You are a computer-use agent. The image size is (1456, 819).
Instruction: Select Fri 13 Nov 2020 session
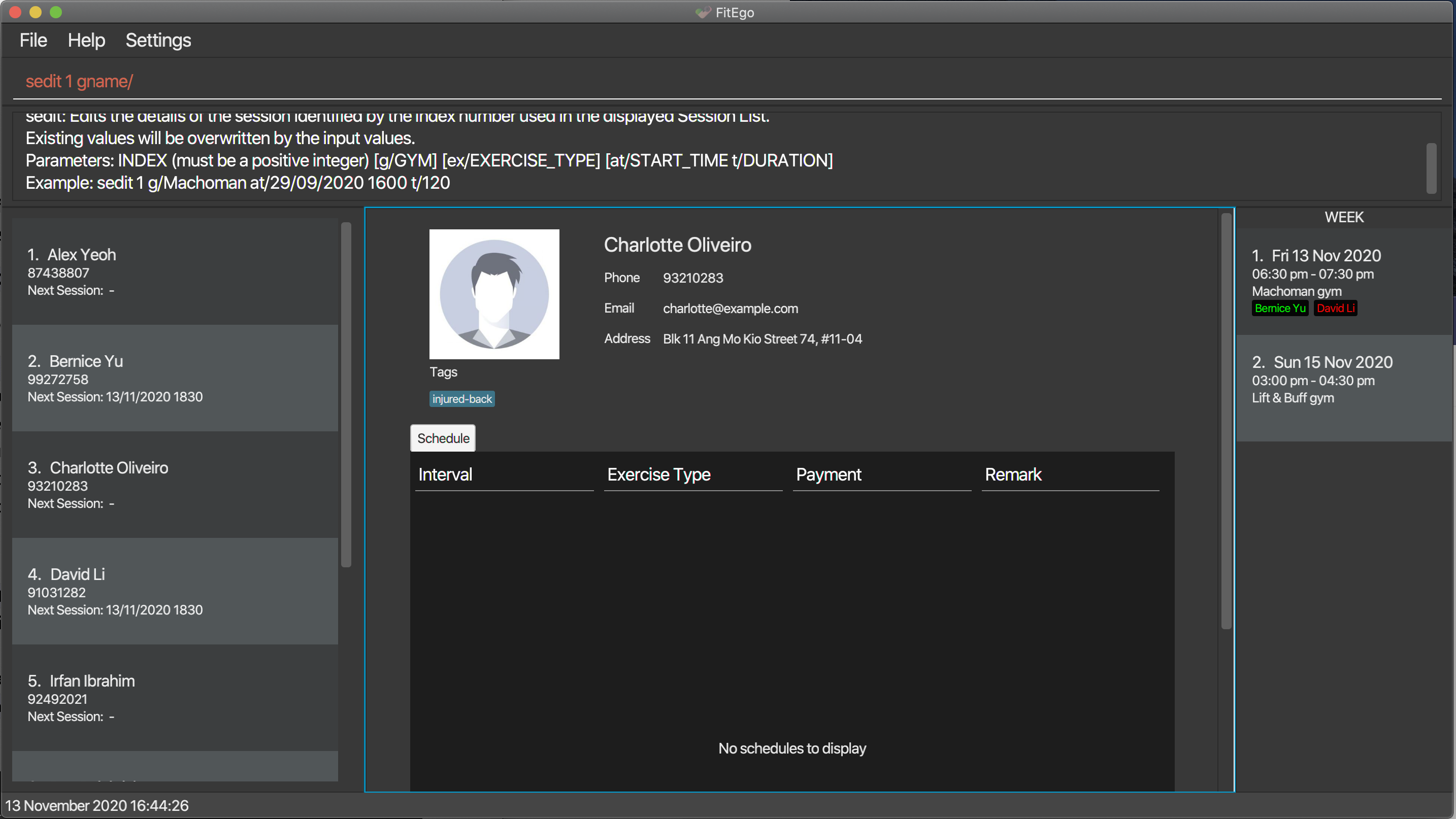[1344, 274]
